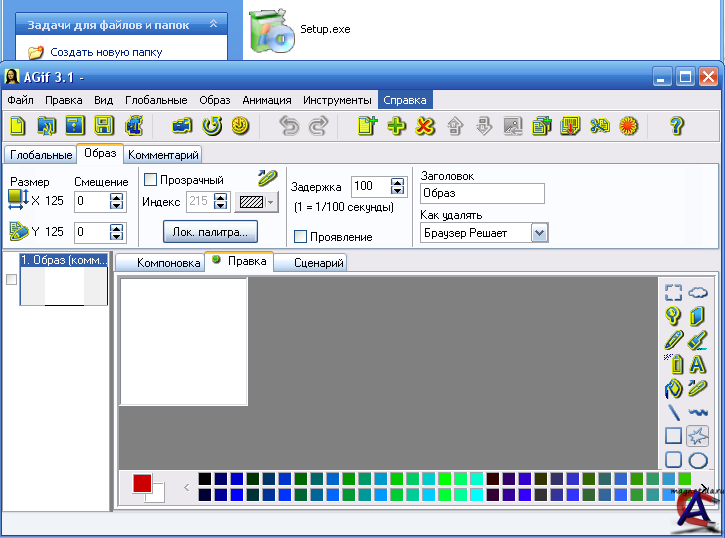Open the Как удалять dropdown

click(x=540, y=233)
